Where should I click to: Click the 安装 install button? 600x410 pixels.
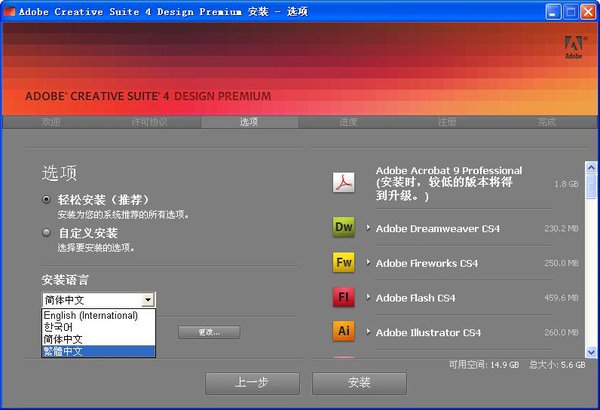click(x=359, y=383)
